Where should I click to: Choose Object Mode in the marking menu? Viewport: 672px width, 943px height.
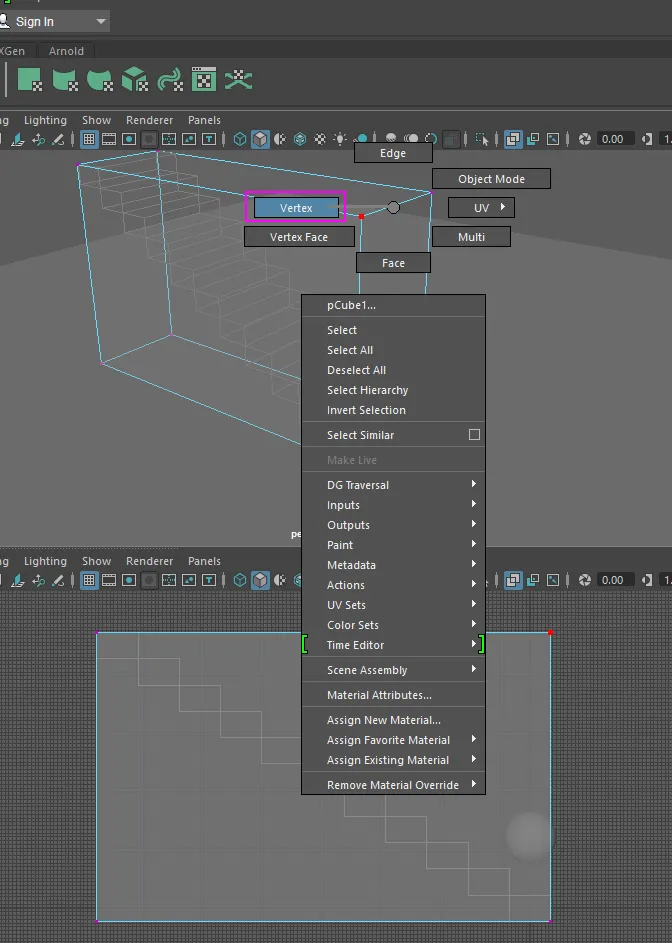pos(491,179)
